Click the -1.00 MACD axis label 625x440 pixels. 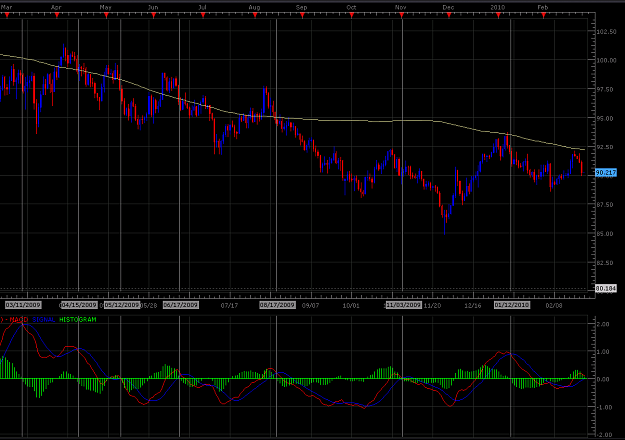(x=603, y=407)
